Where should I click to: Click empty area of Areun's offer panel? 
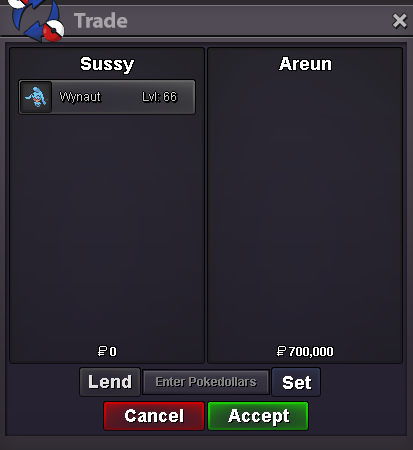click(305, 207)
